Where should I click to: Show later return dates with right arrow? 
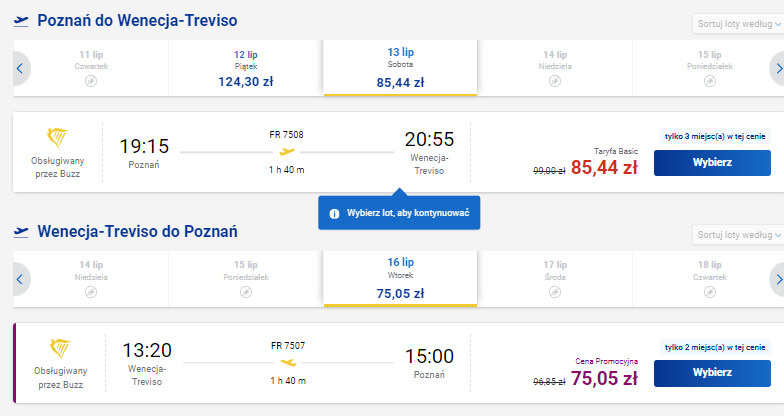pyautogui.click(x=778, y=279)
